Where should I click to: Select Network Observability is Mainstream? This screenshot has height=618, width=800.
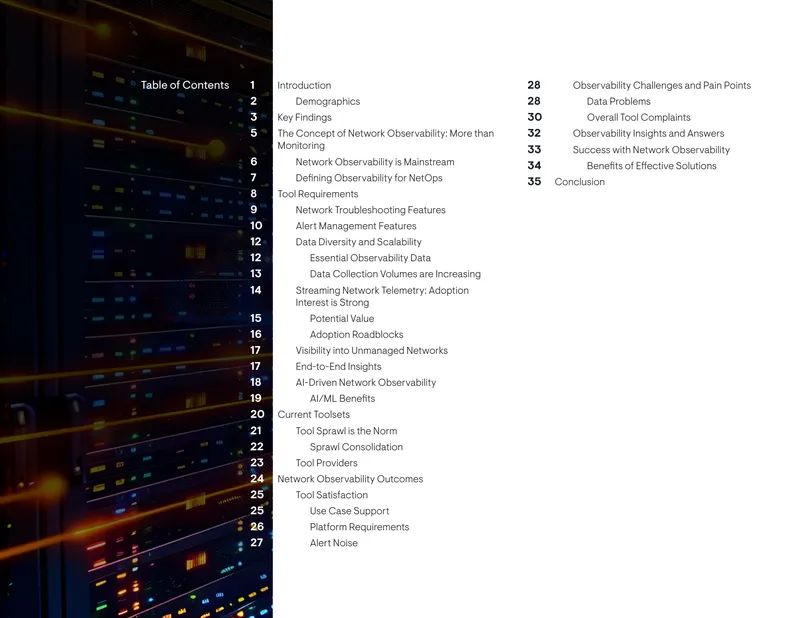(374, 162)
